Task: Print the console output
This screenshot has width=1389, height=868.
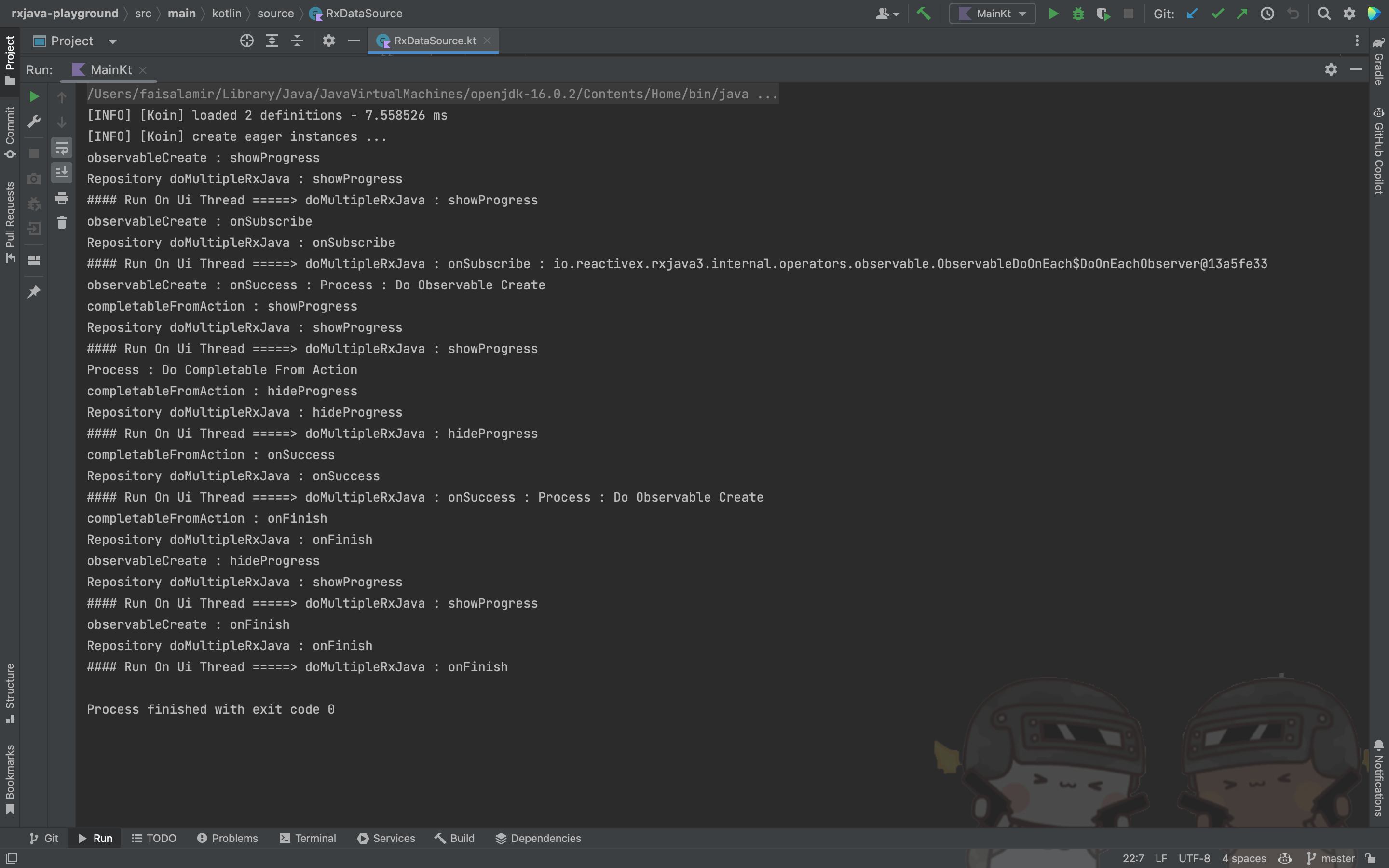Action: [61, 198]
